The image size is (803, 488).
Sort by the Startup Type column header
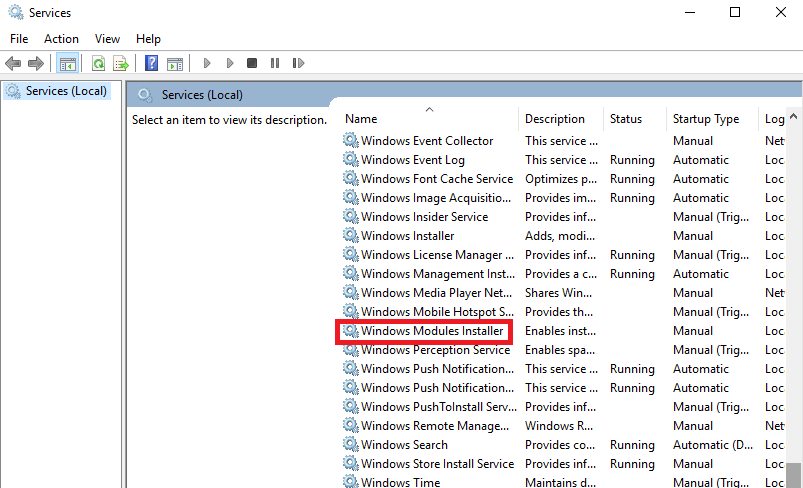[705, 119]
